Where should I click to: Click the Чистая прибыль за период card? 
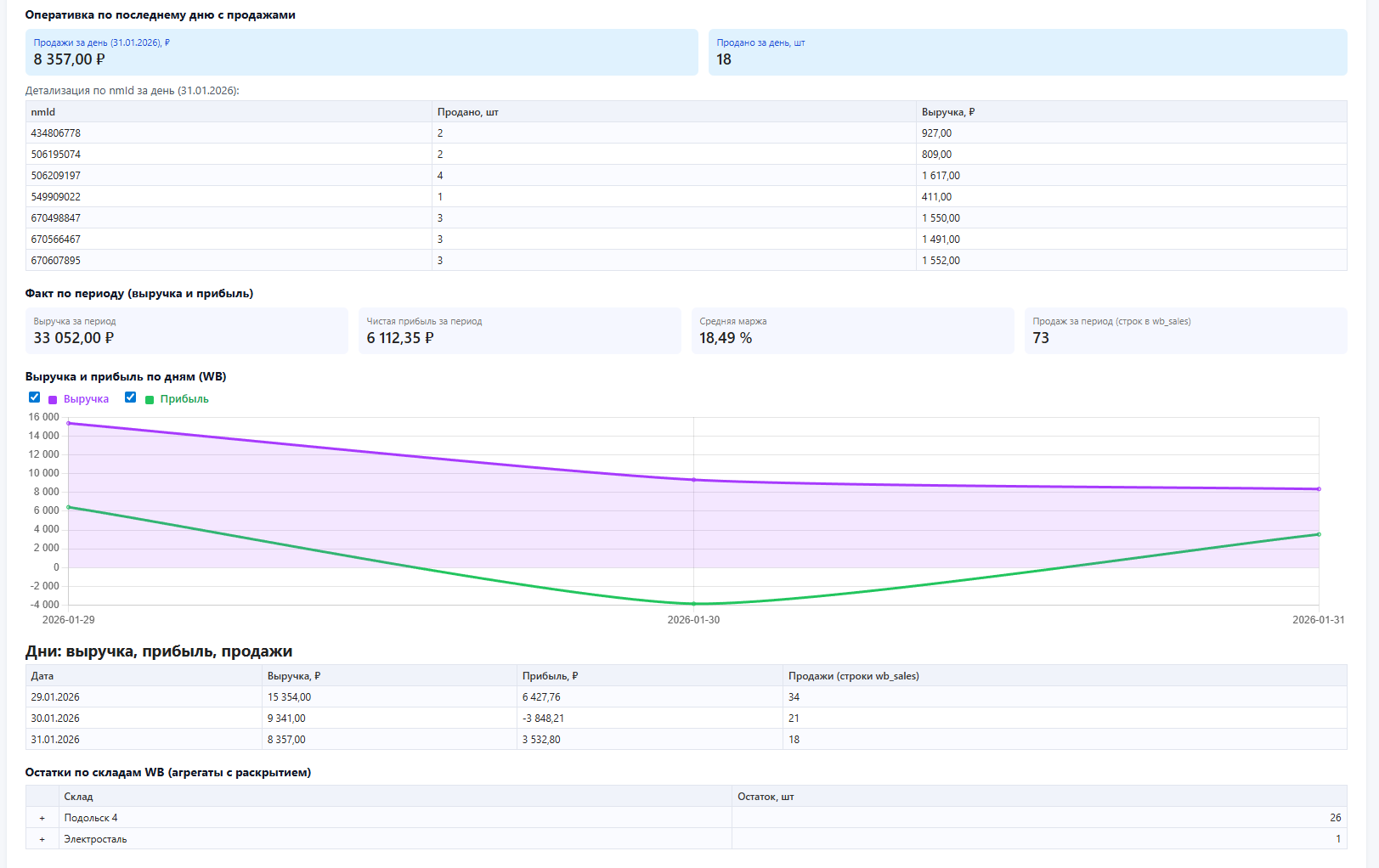[x=520, y=330]
